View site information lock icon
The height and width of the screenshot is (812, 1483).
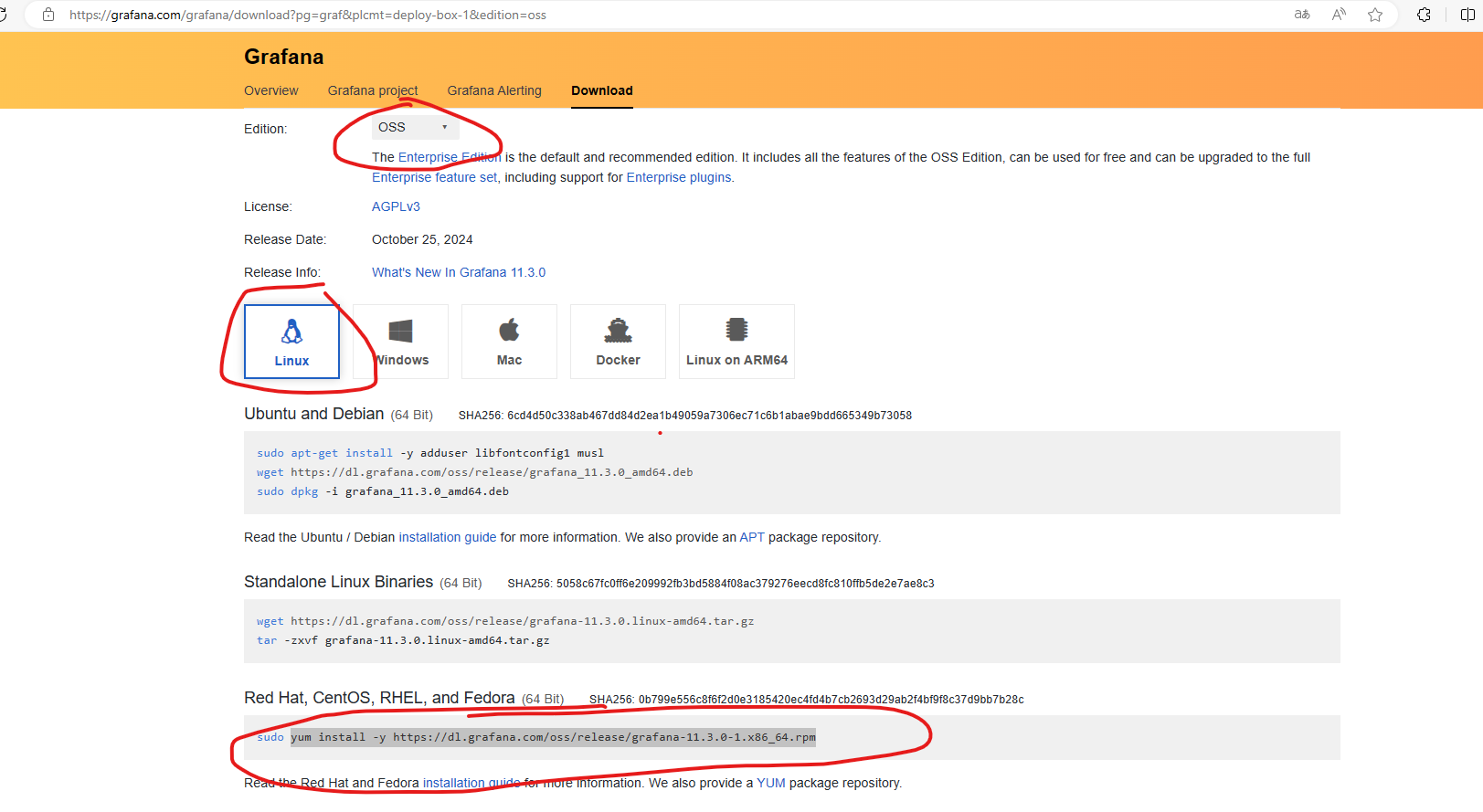coord(48,15)
